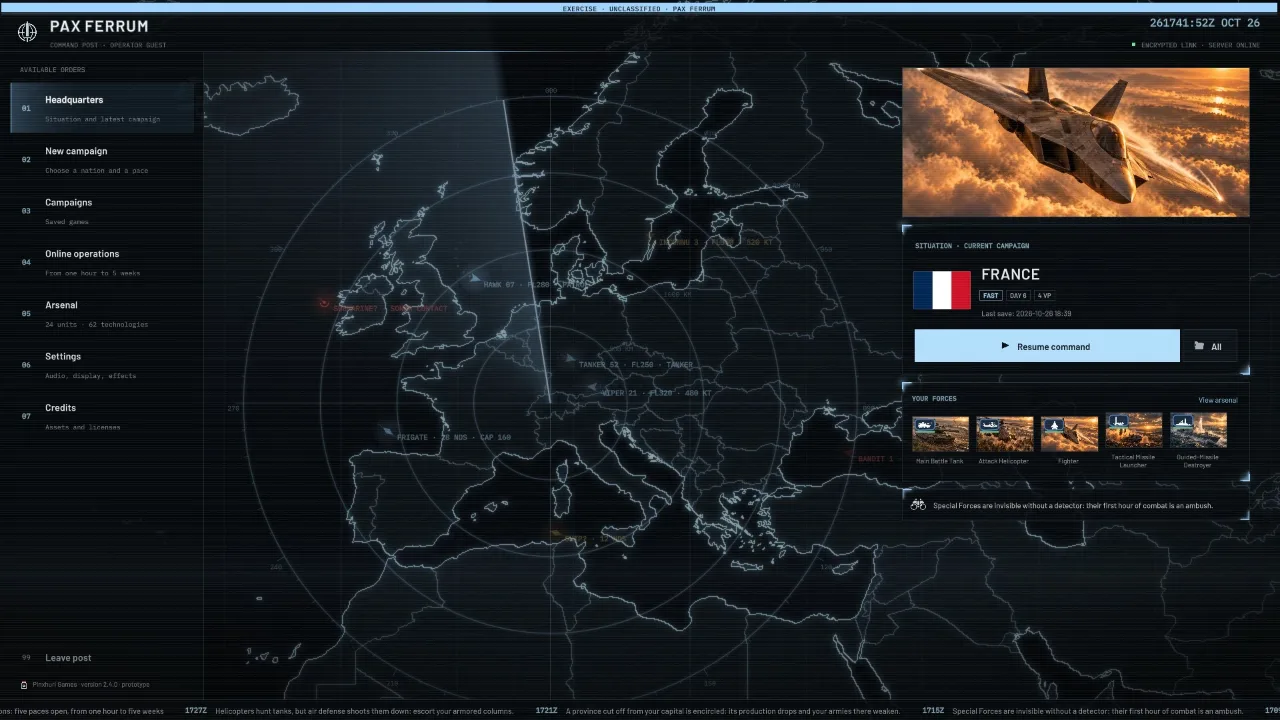
Task: Click the FRIGATE 28 NDS CAP 160 label
Action: point(454,437)
